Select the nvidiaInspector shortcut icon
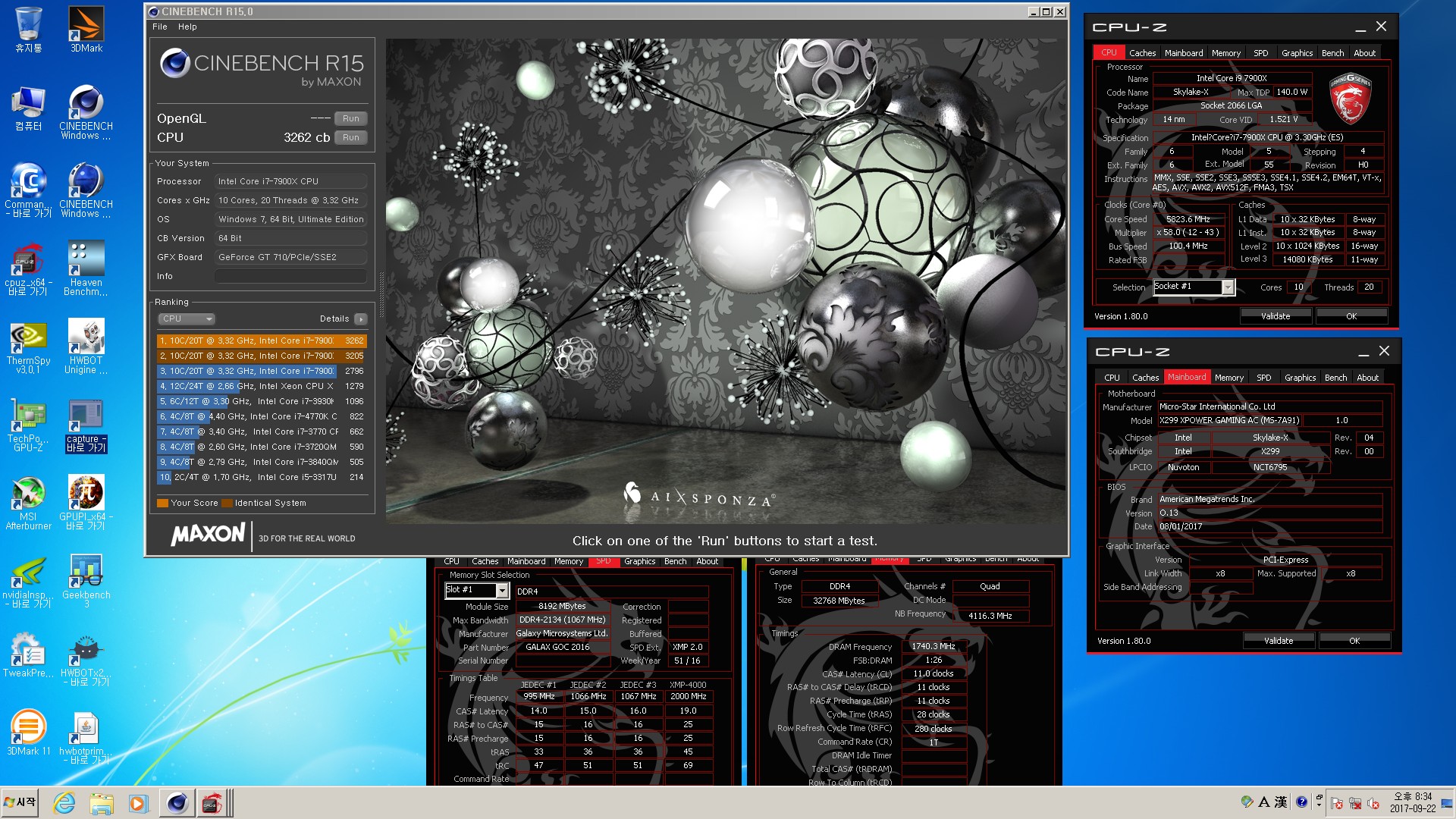The width and height of the screenshot is (1456, 819). pyautogui.click(x=29, y=581)
